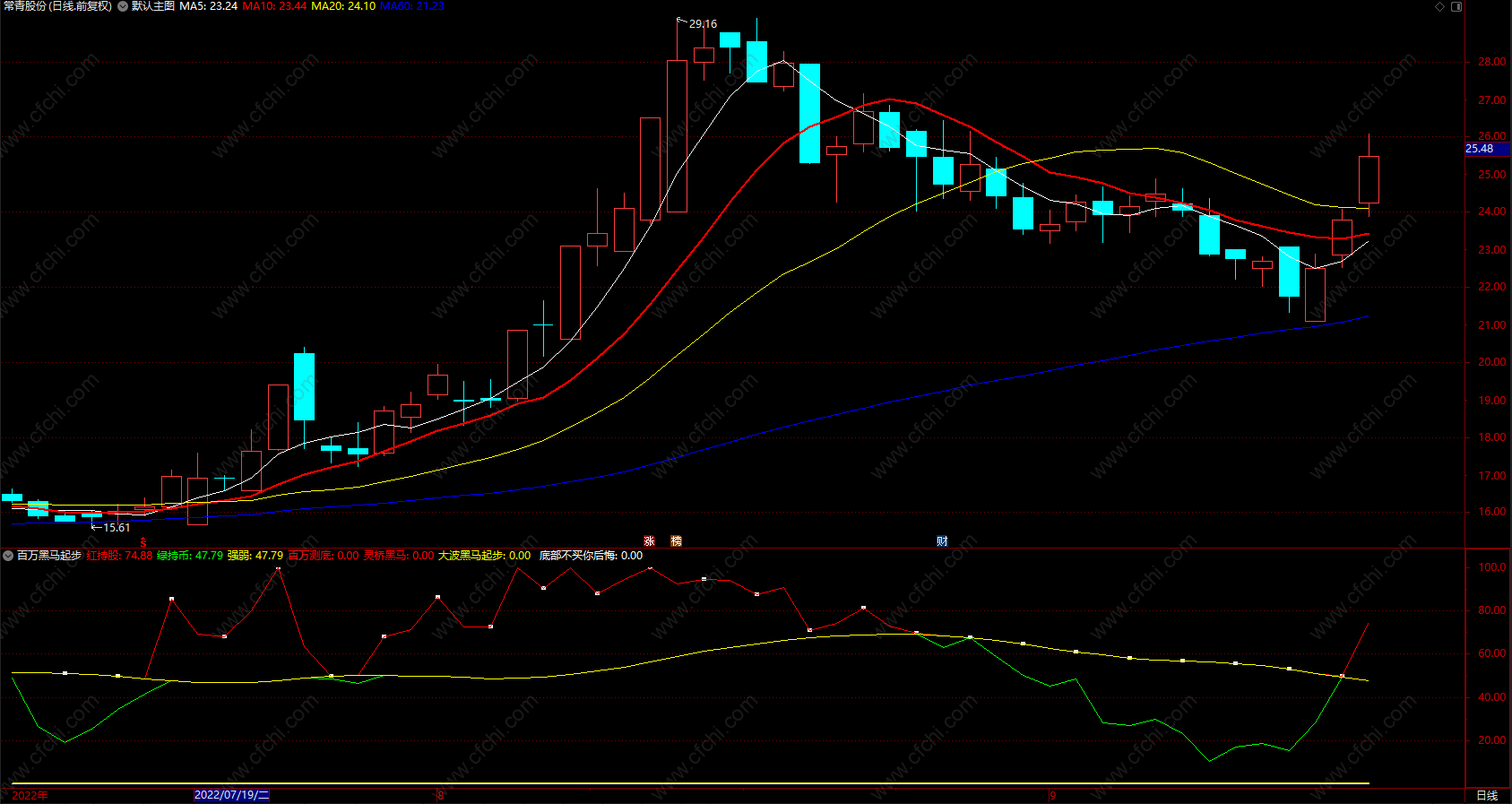The height and width of the screenshot is (804, 1512).
Task: Click the 百万测底: 0.00 readout
Action: click(x=324, y=556)
